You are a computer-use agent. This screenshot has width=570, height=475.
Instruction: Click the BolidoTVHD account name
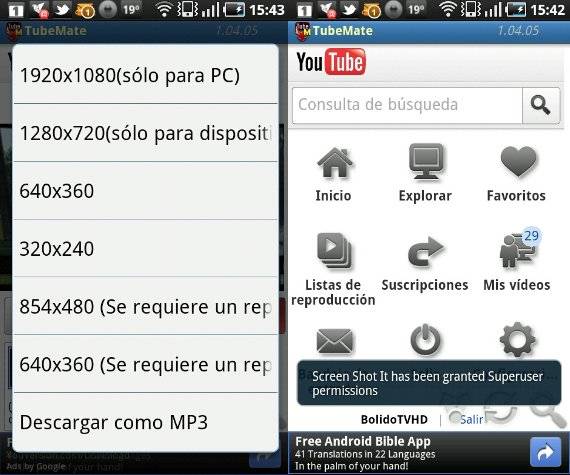point(394,420)
